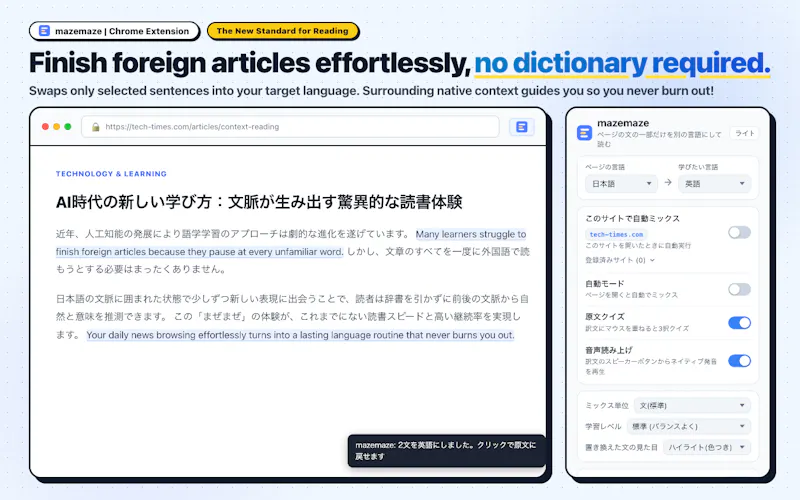Viewport: 800px width, 500px height.
Task: Click the mazemaze | Chrome Extension badge
Action: [114, 31]
